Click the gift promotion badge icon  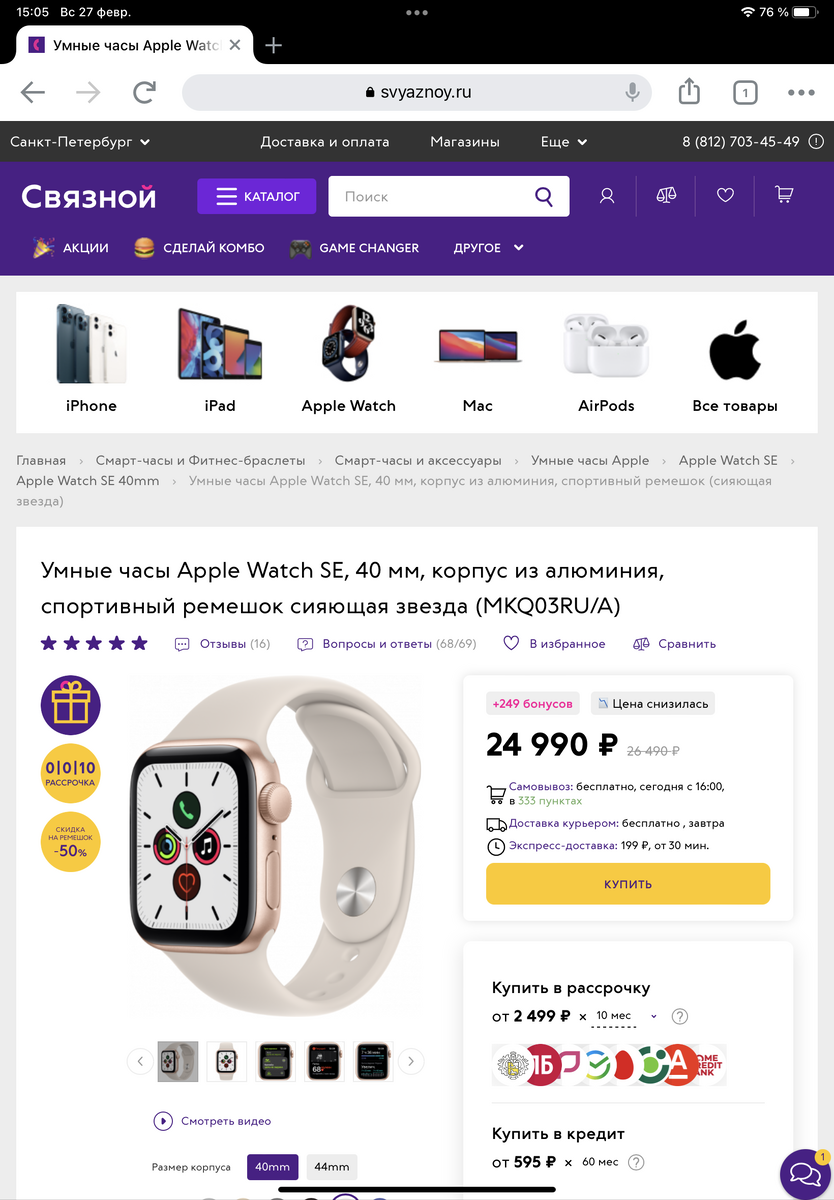[x=70, y=706]
